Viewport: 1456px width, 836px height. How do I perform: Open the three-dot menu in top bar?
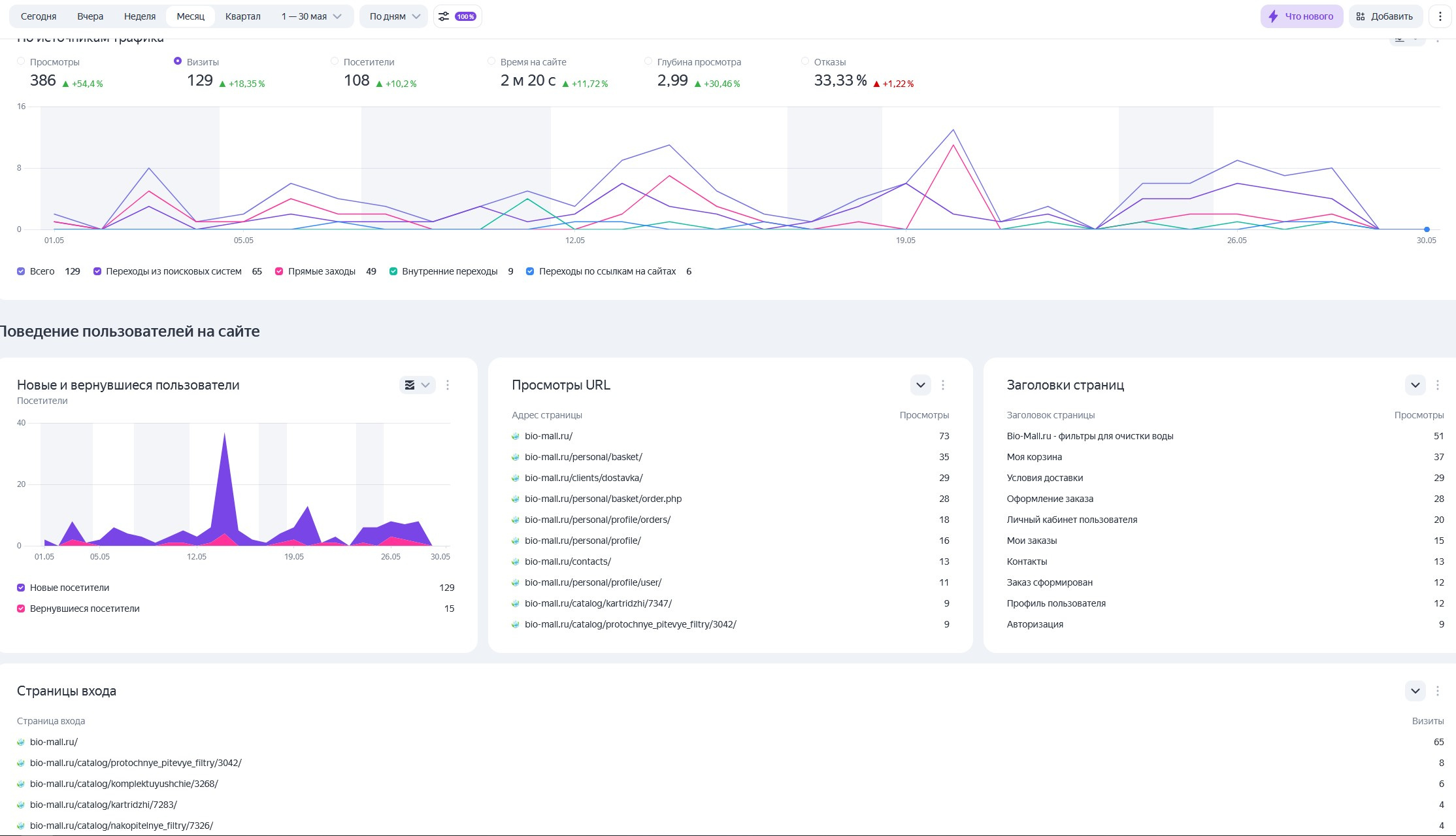tap(1440, 16)
